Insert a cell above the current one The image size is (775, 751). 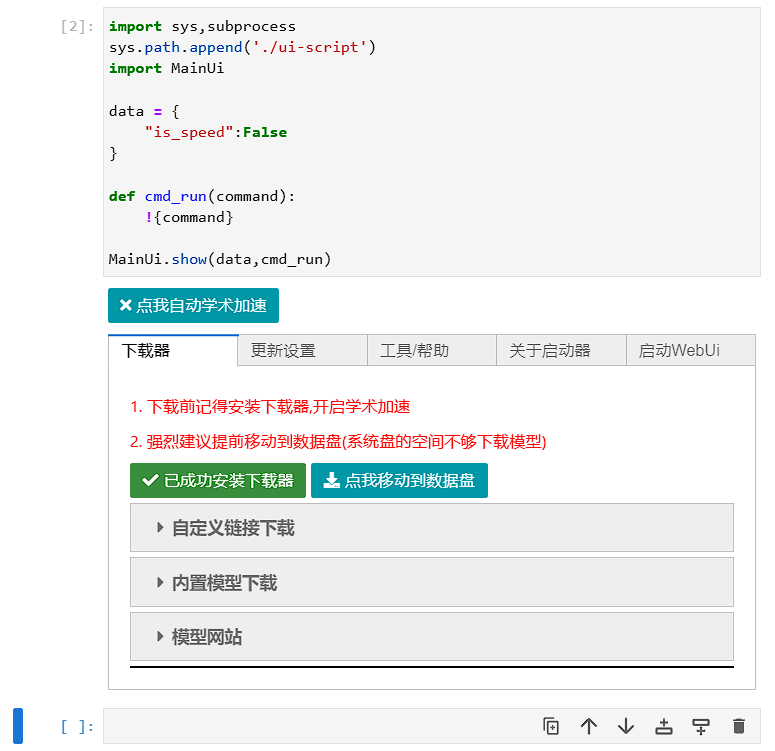663,726
